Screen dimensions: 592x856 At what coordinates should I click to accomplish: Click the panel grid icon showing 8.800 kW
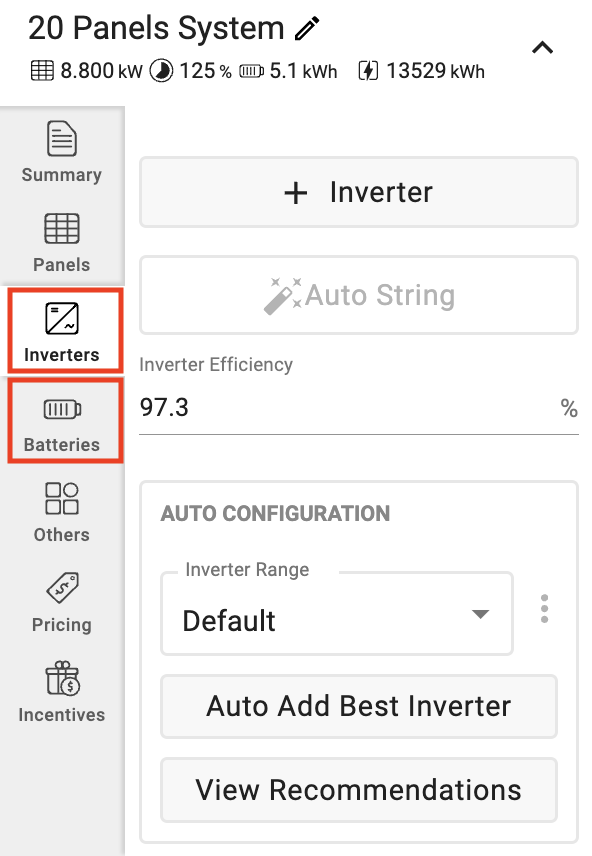42,71
